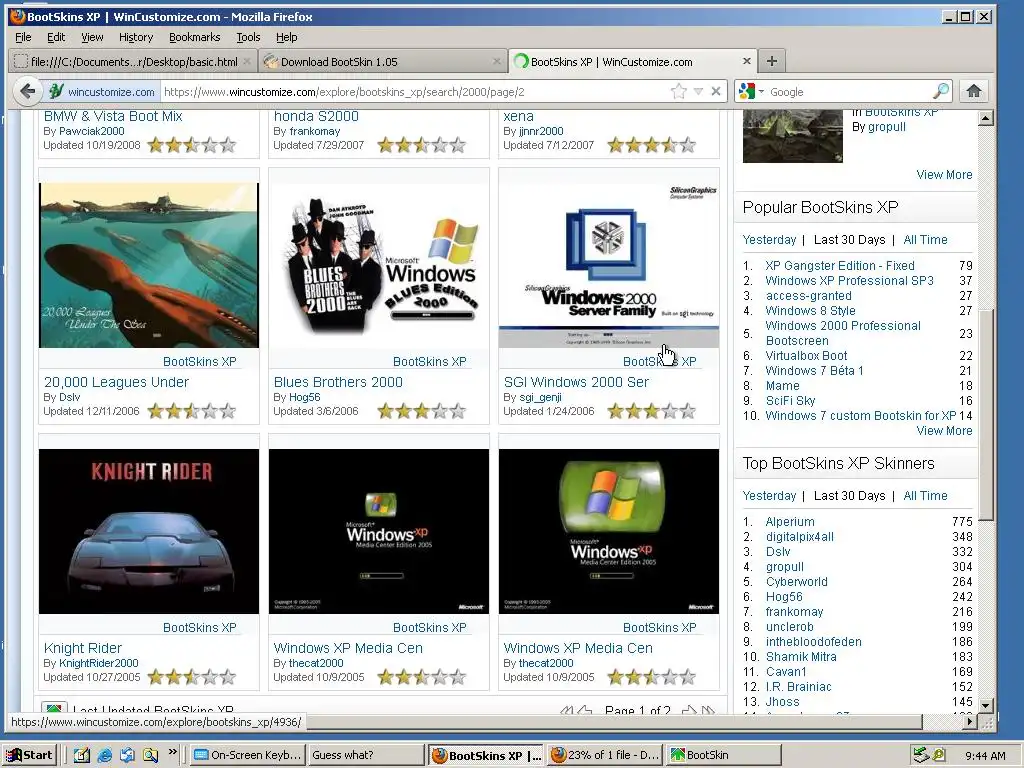The image size is (1024, 768).
Task: Click the horizontal scrollbar right arrow
Action: pos(970,722)
